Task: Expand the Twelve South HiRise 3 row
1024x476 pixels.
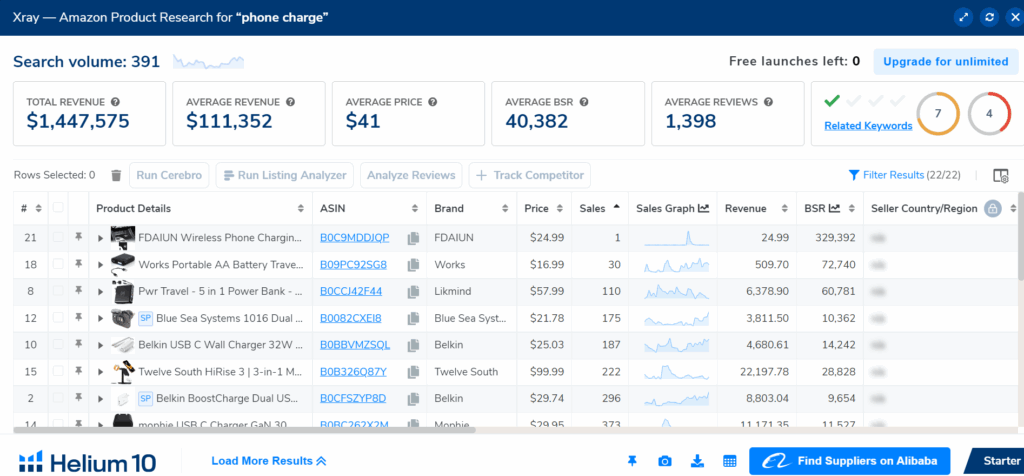Action: [x=101, y=372]
